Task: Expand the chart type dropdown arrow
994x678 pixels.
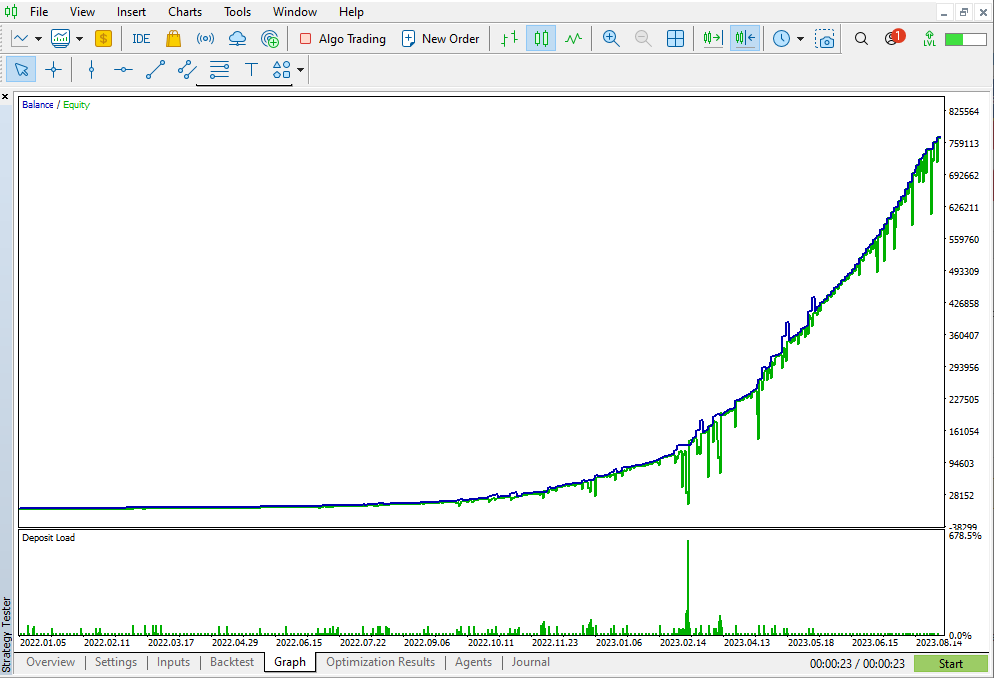Action: [x=38, y=39]
